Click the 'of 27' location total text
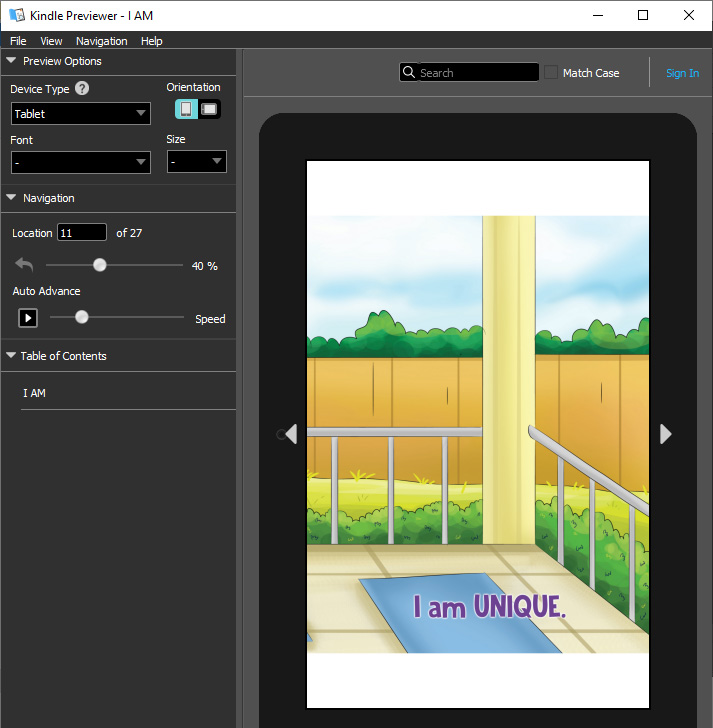Screen dimensions: 713x728 pyautogui.click(x=129, y=233)
